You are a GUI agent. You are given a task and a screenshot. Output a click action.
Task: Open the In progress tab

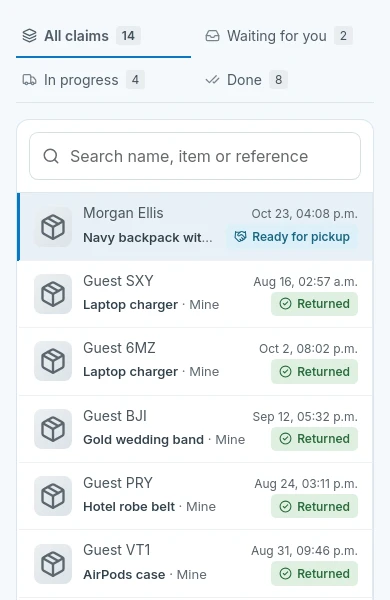[83, 80]
